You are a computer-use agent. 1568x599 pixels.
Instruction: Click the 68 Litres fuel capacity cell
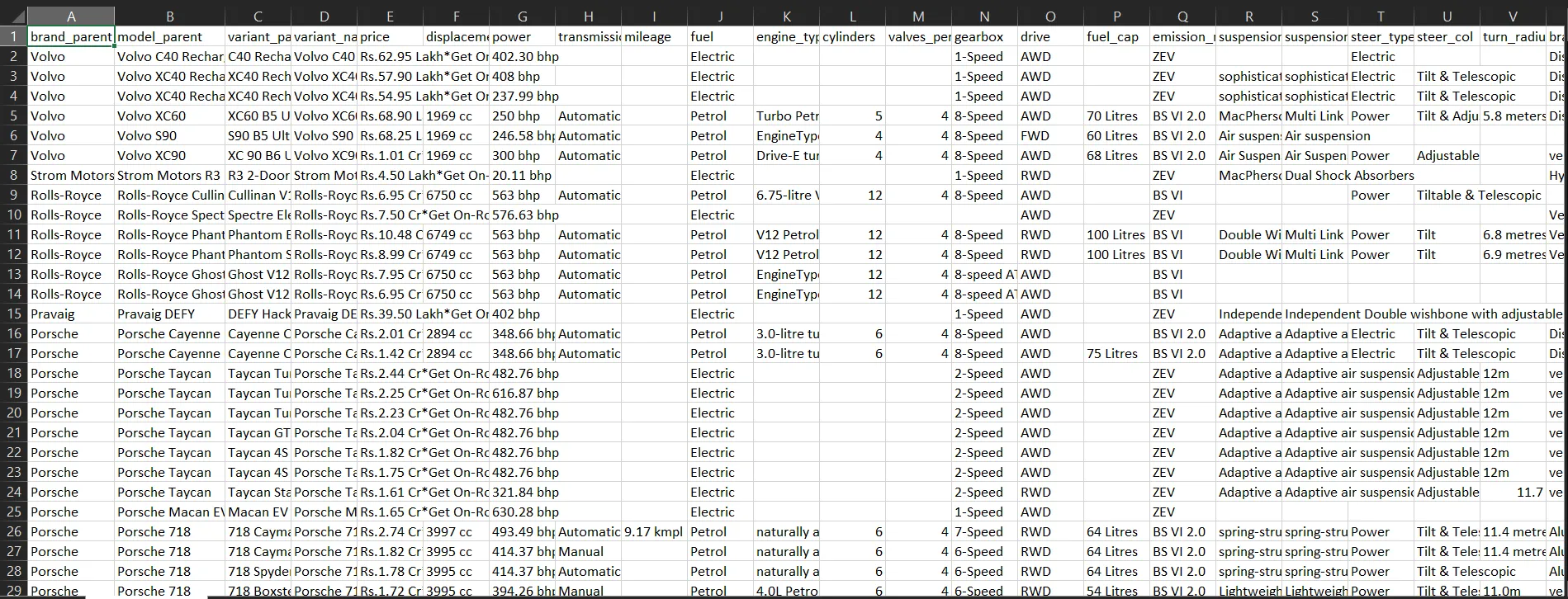[1116, 155]
